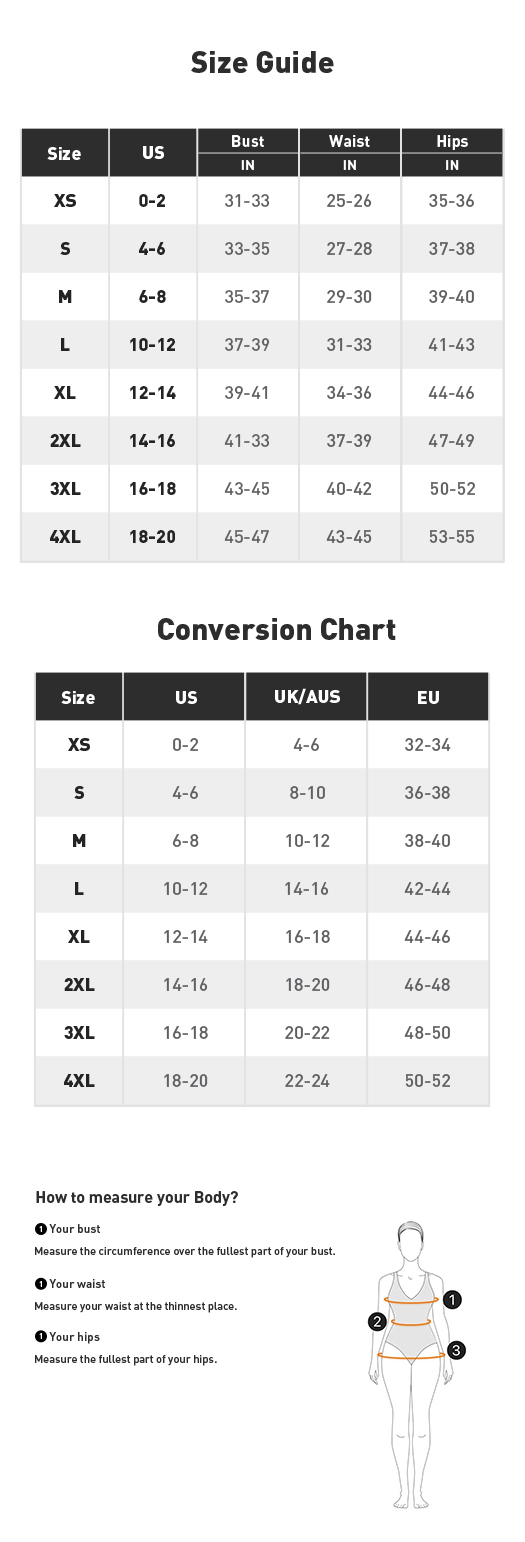This screenshot has height=1542, width=525.
Task: Select the XS row label in Size Guide
Action: point(65,201)
